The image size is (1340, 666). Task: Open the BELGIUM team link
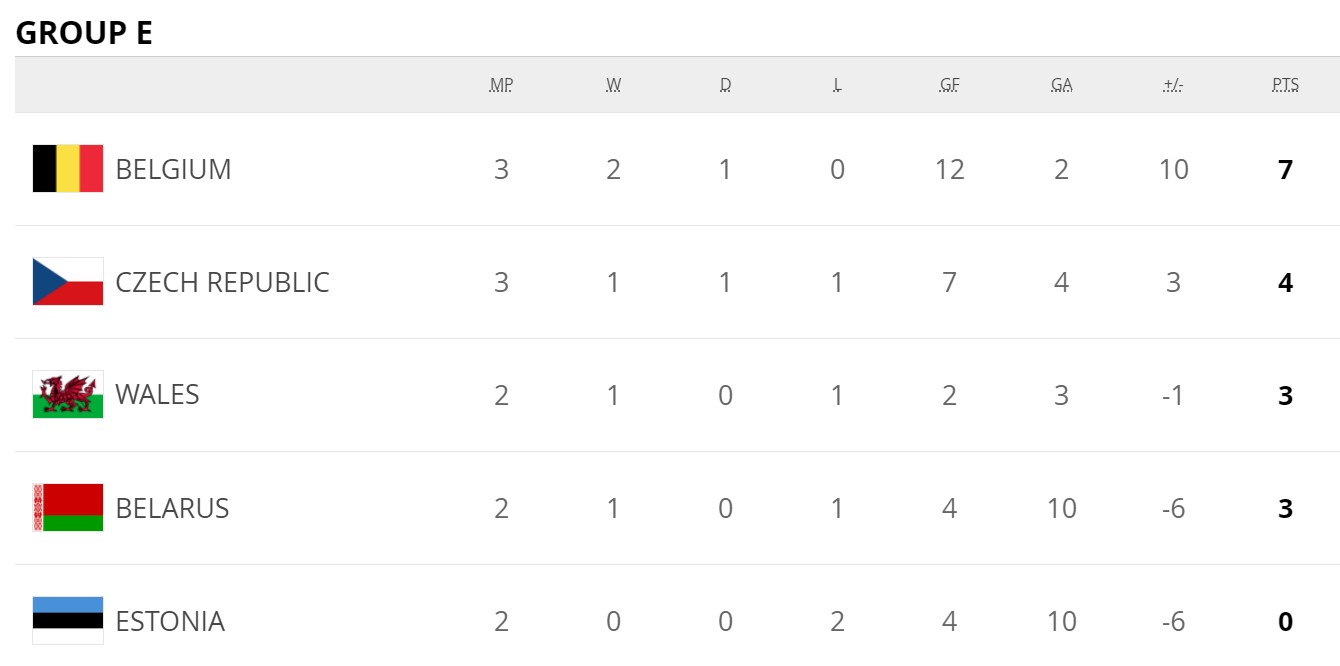tap(173, 169)
